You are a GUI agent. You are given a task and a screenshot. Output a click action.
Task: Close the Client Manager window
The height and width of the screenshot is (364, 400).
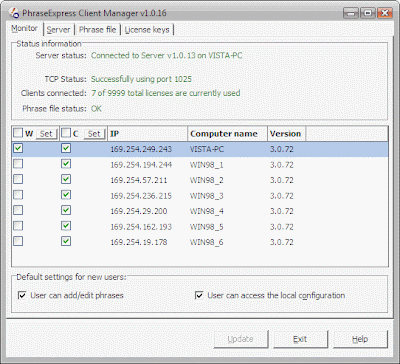pos(385,13)
